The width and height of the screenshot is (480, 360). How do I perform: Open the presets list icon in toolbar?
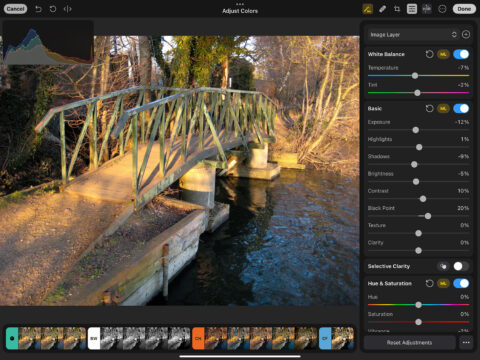[x=412, y=9]
